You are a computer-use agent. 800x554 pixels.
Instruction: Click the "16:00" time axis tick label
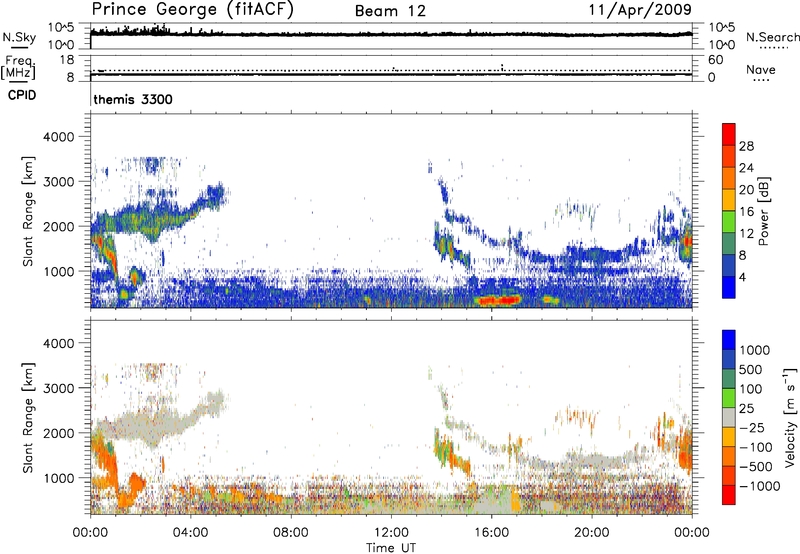[491, 533]
